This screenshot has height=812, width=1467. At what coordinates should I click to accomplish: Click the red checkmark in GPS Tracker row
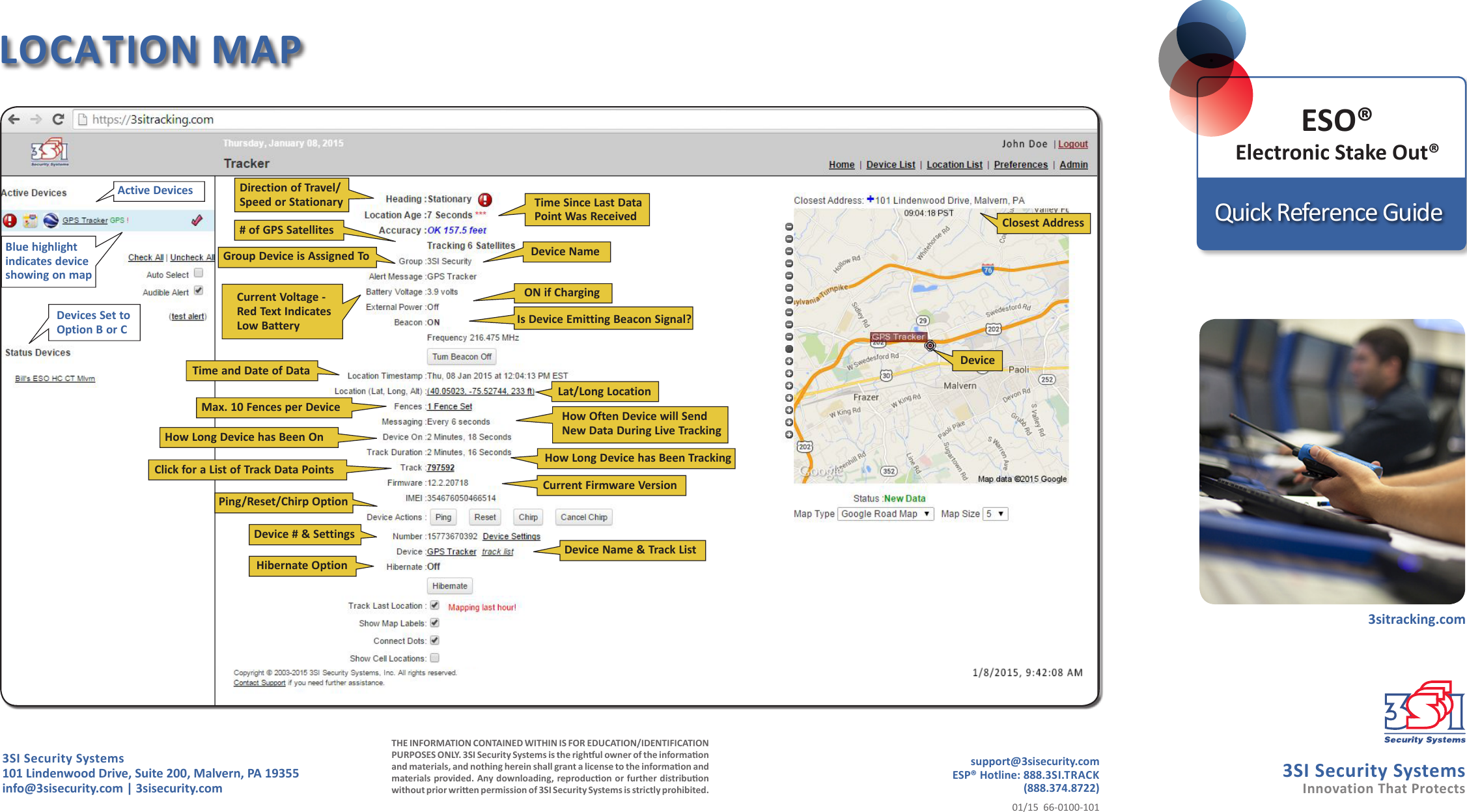[x=197, y=220]
